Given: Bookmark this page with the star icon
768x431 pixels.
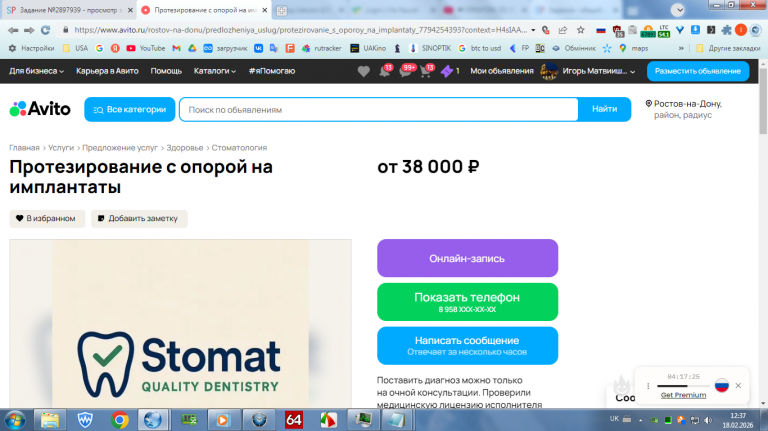Looking at the screenshot, I should [x=580, y=30].
